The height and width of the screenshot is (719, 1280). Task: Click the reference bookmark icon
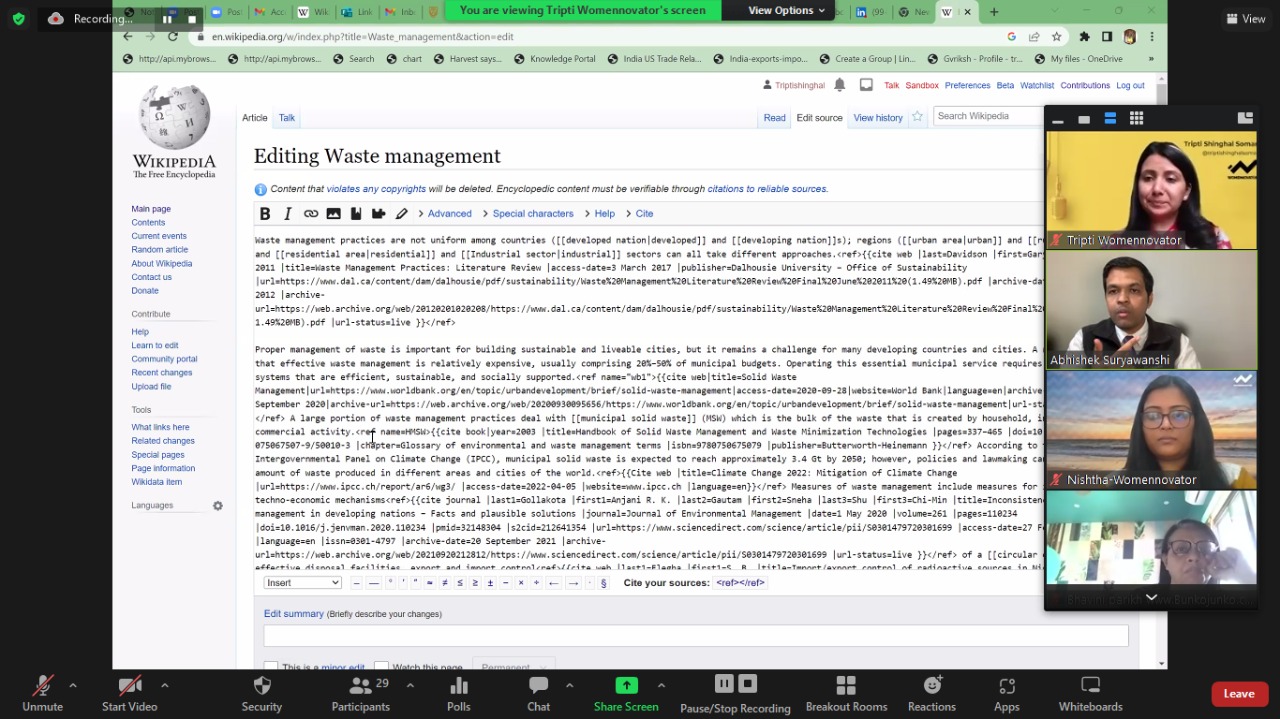coord(356,214)
